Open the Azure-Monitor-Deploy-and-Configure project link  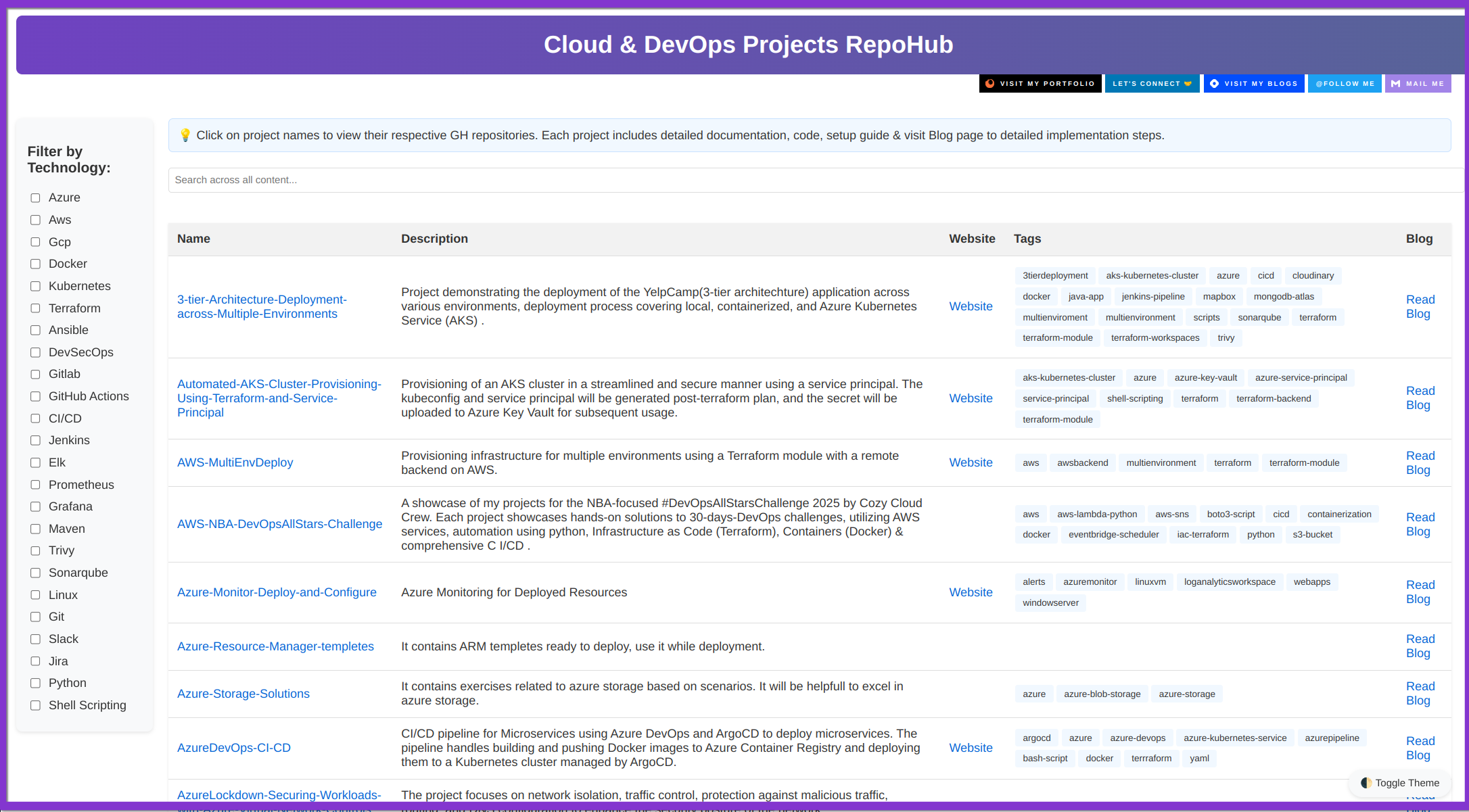[x=277, y=592]
